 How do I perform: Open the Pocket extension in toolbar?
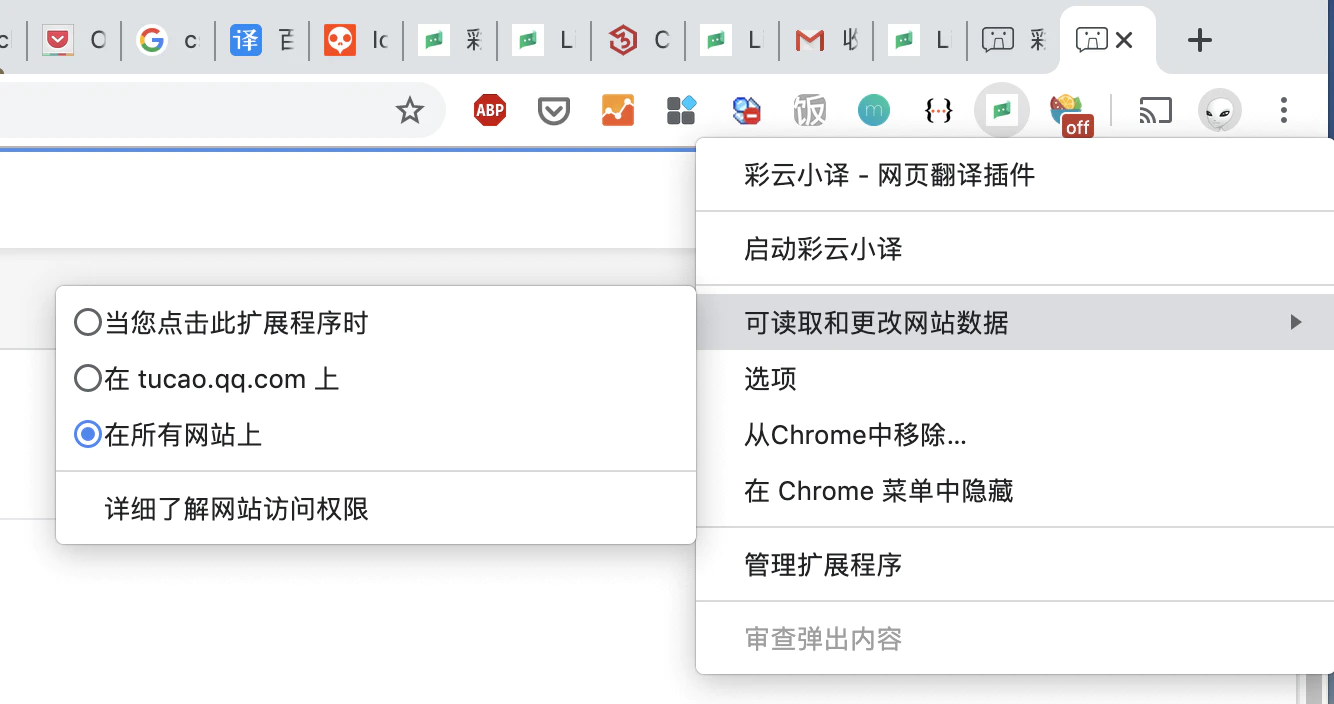[554, 110]
